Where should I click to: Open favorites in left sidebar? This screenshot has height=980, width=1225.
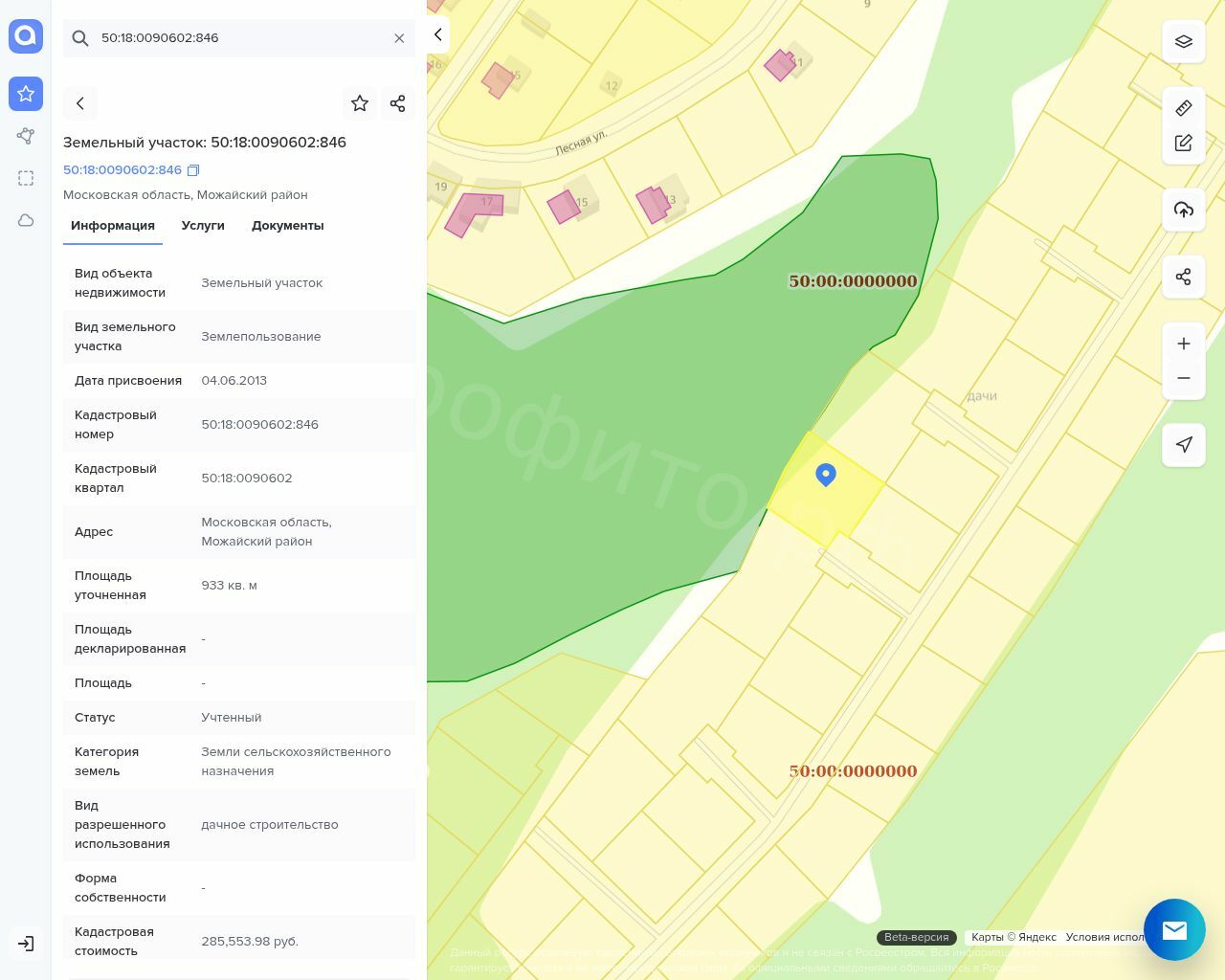[x=26, y=94]
